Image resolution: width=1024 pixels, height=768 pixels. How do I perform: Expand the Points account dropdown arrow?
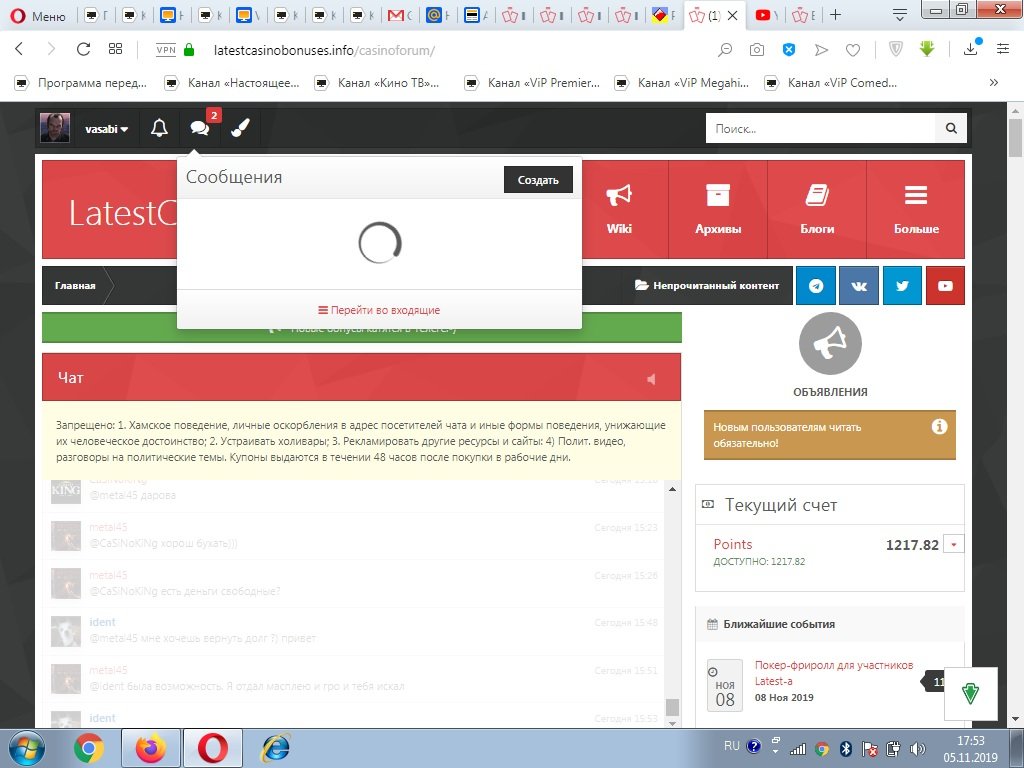954,545
